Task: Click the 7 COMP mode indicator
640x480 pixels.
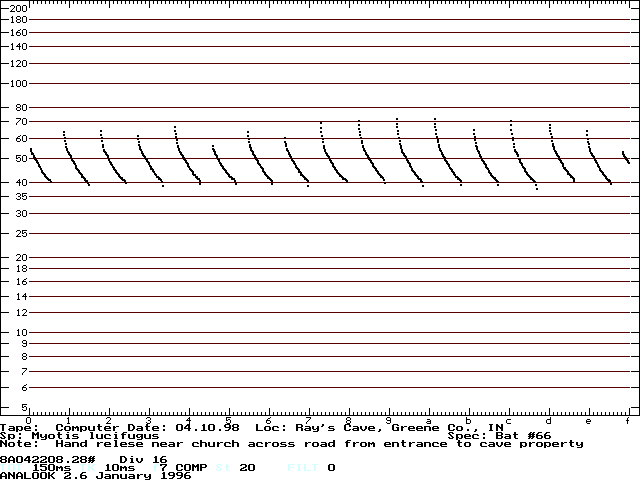Action: 170,467
